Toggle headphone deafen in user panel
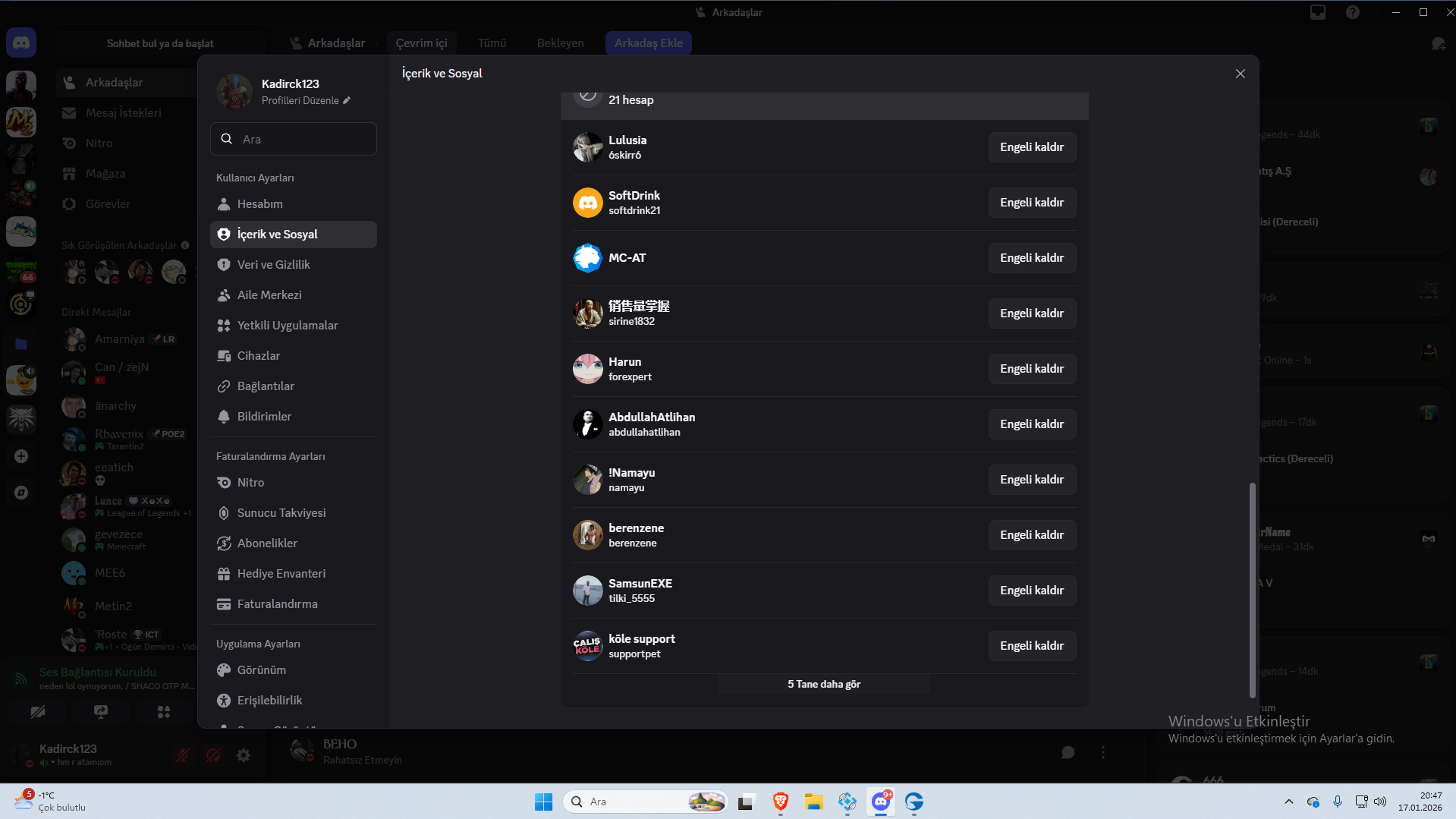The image size is (1456, 819). point(213,755)
